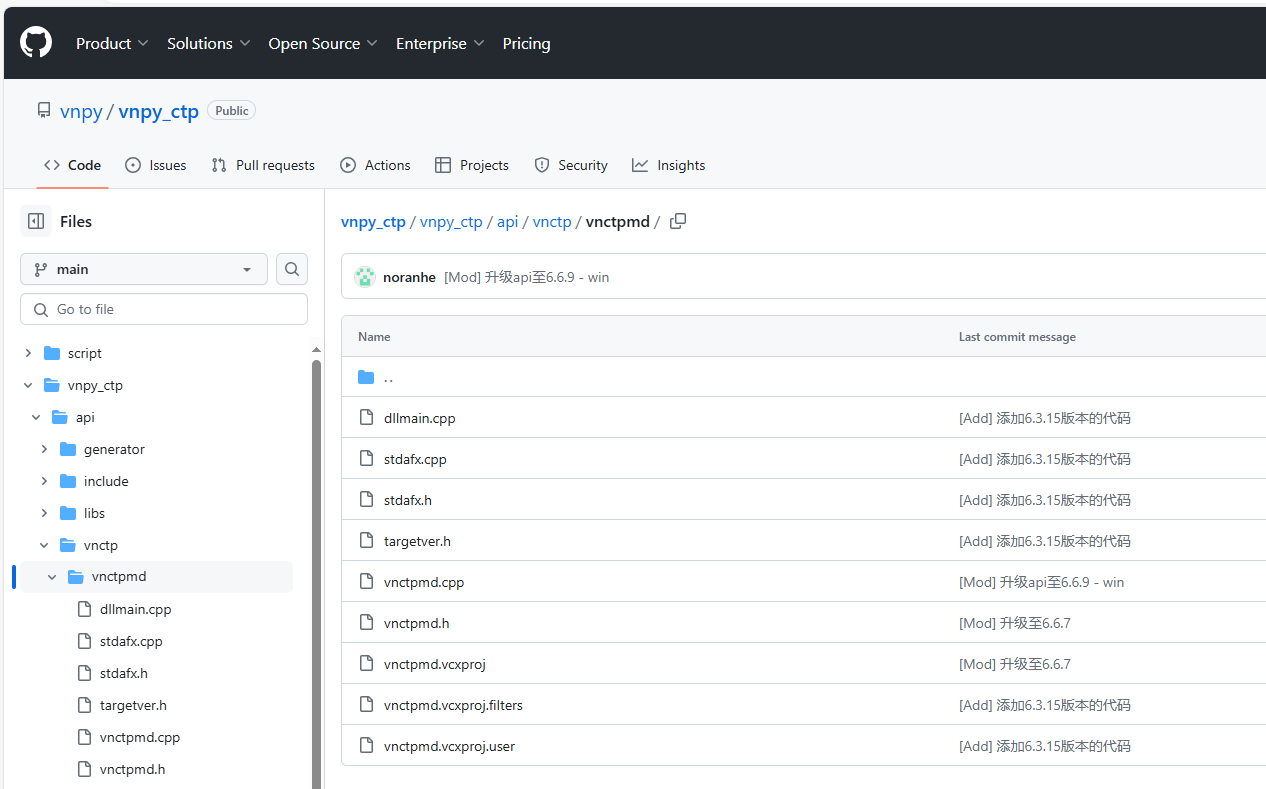Viewport: 1266px width, 789px height.
Task: Click the Public visibility badge
Action: pyautogui.click(x=231, y=111)
